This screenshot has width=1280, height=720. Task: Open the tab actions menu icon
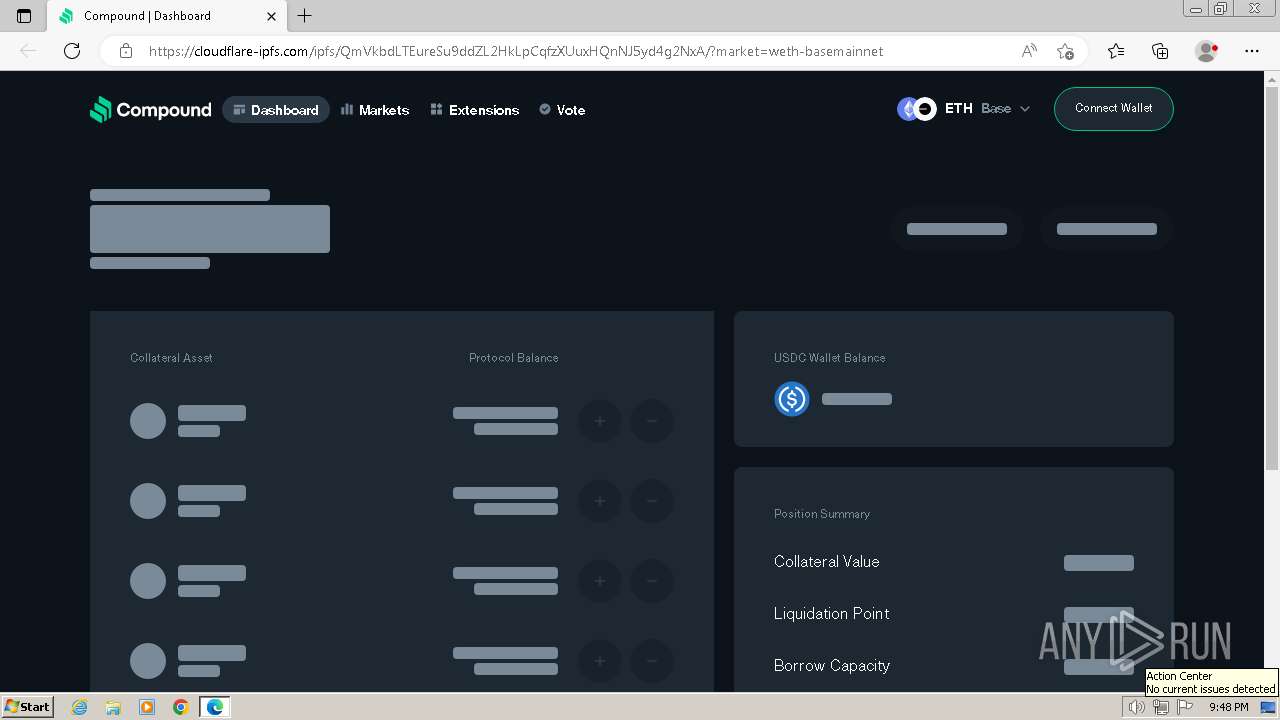[24, 16]
